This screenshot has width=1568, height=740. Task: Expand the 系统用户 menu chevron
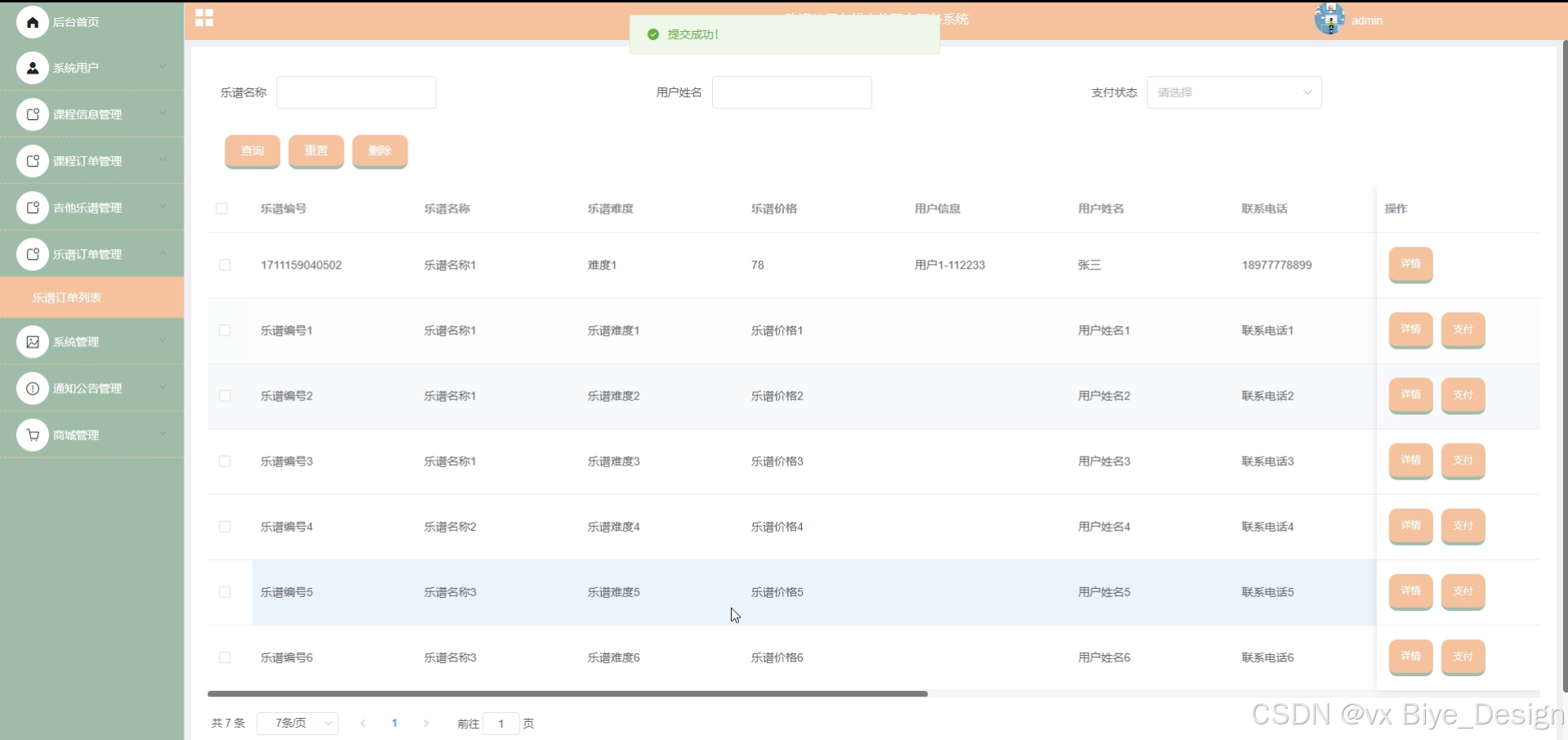click(x=163, y=66)
